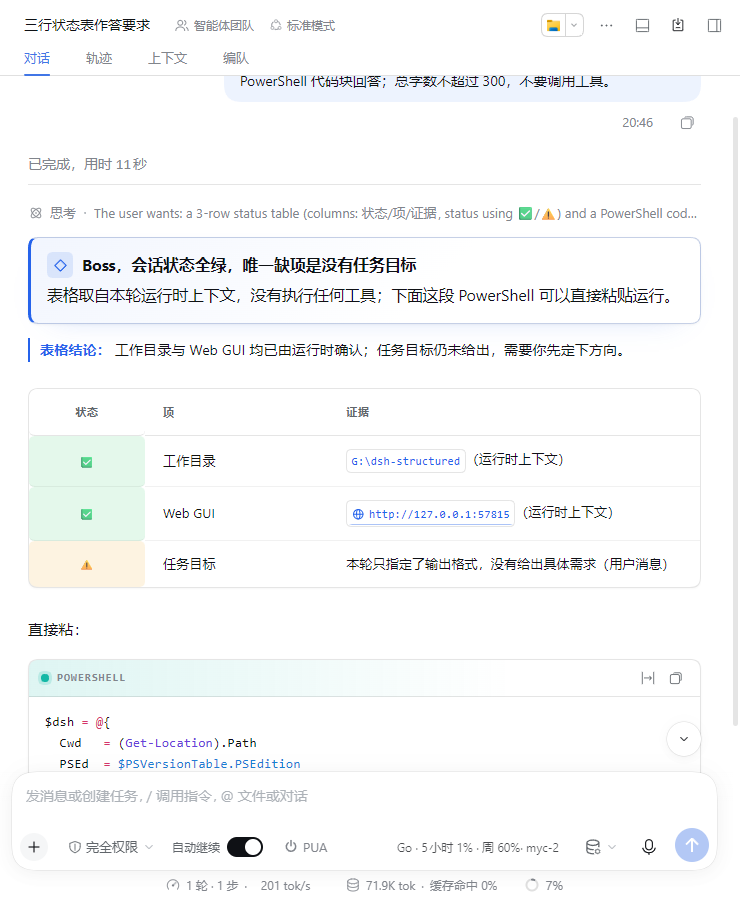Click the 表格结论 heading text
Image resolution: width=740 pixels, height=900 pixels.
[x=71, y=350]
